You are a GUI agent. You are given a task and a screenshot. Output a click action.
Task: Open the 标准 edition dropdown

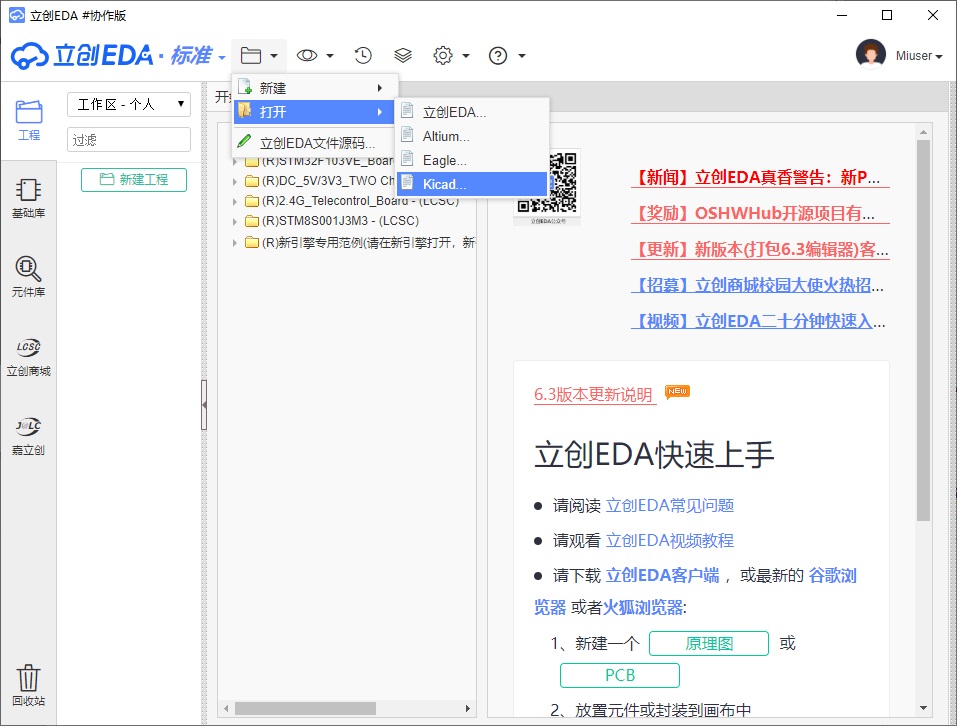click(198, 56)
